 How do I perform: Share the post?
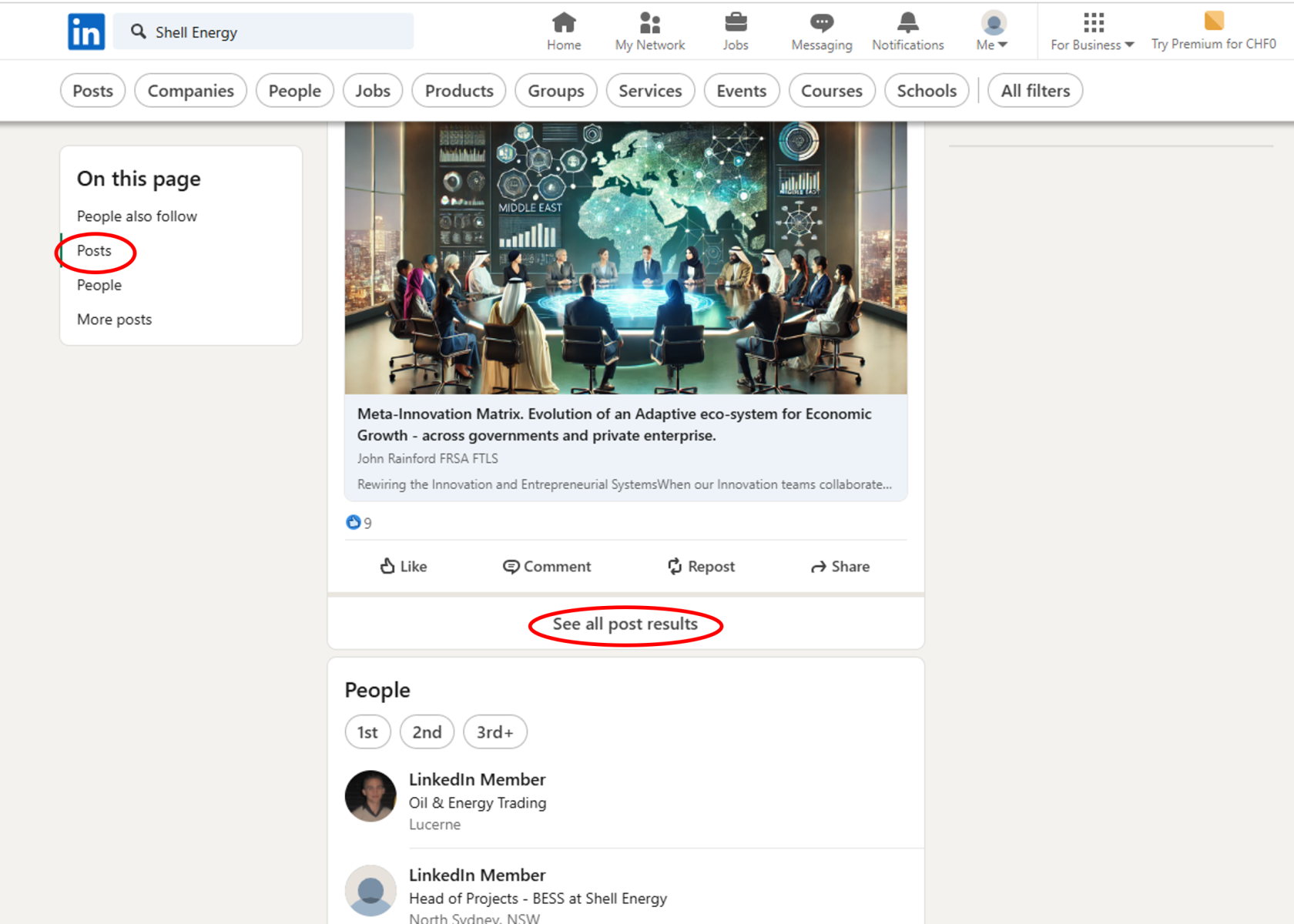(840, 567)
